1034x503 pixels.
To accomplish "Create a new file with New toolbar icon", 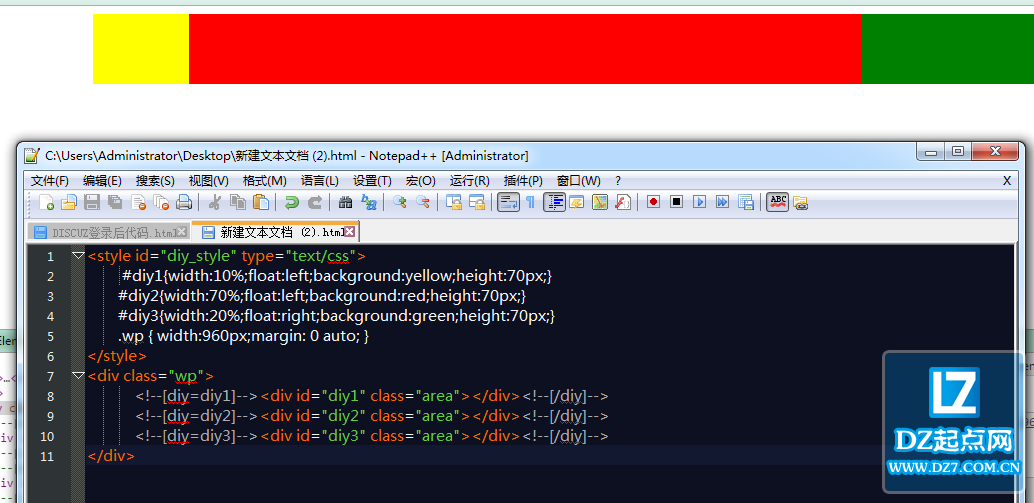I will pos(47,202).
